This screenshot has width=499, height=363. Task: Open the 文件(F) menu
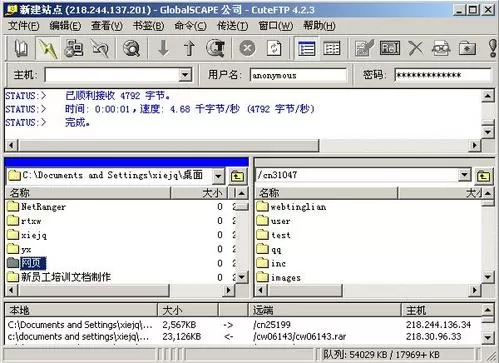(x=23, y=26)
